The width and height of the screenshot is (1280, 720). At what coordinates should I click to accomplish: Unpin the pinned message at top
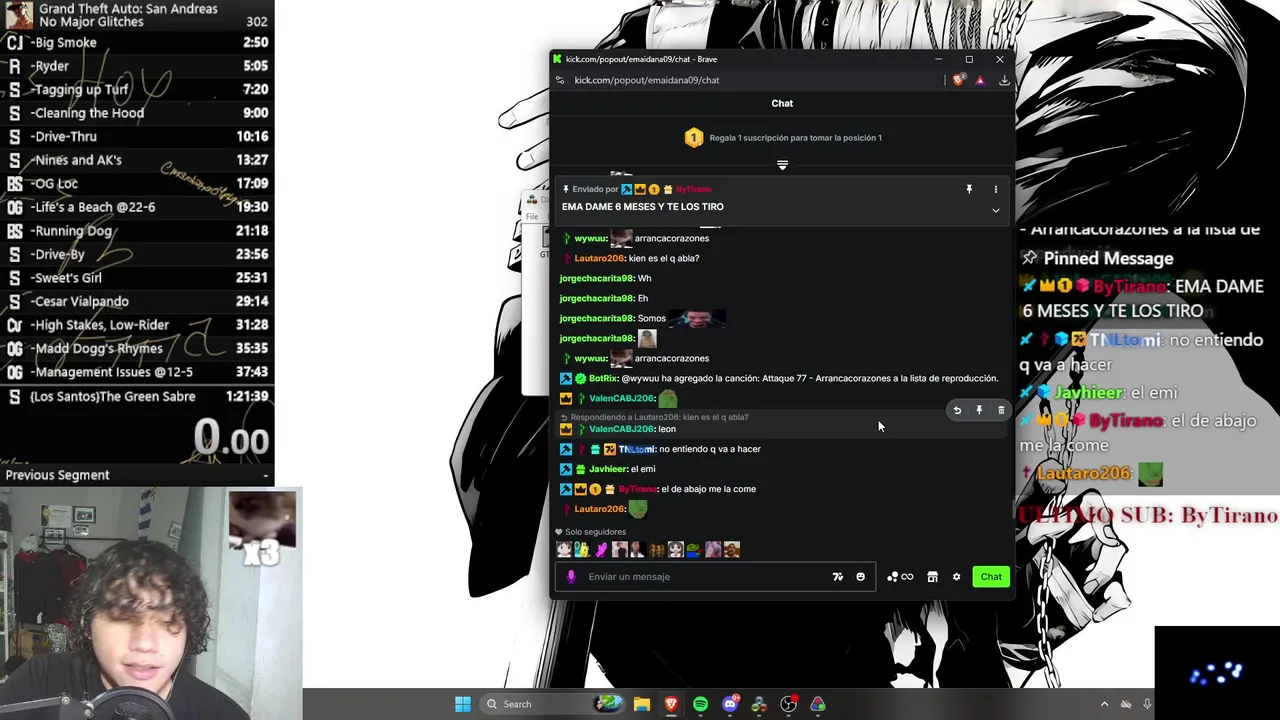tap(969, 189)
